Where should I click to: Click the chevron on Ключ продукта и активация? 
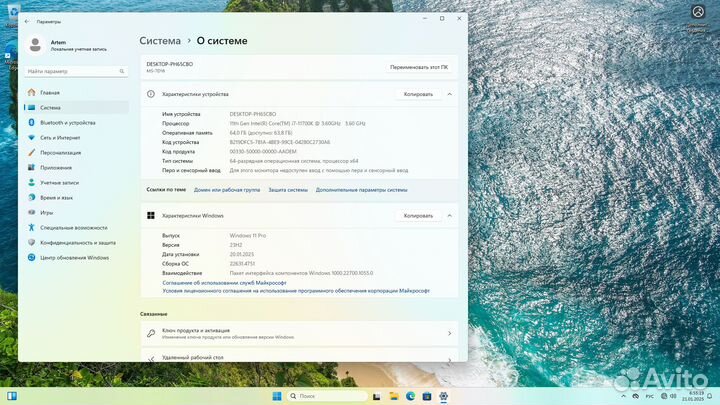pos(450,333)
